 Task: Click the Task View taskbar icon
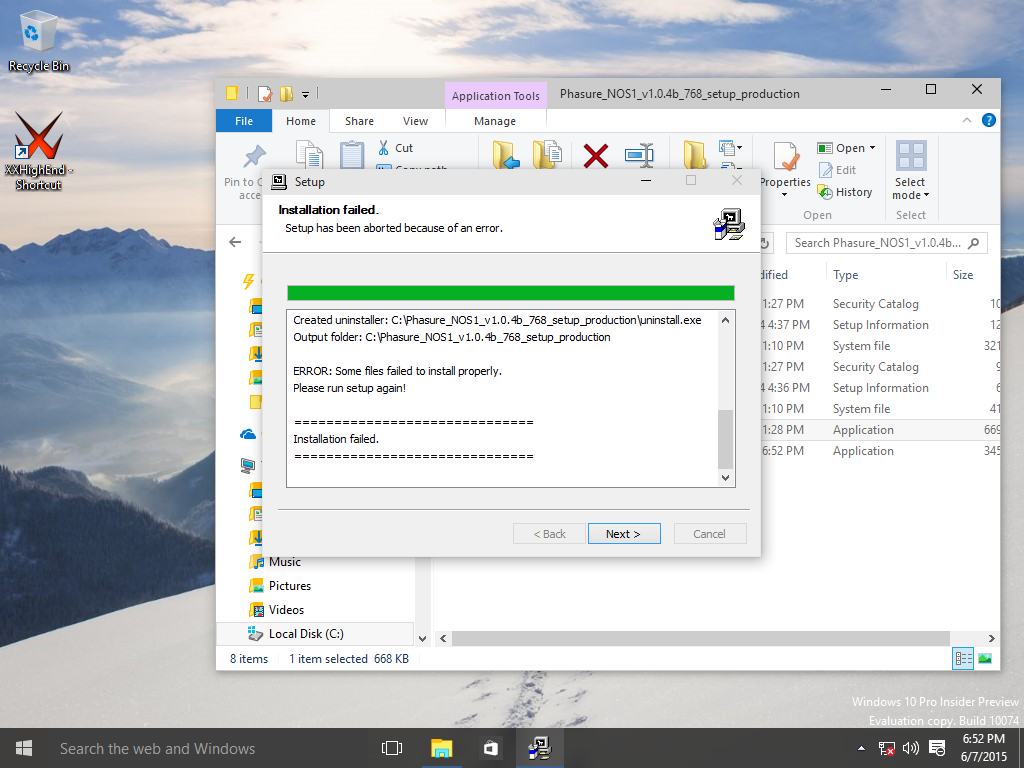pyautogui.click(x=392, y=748)
